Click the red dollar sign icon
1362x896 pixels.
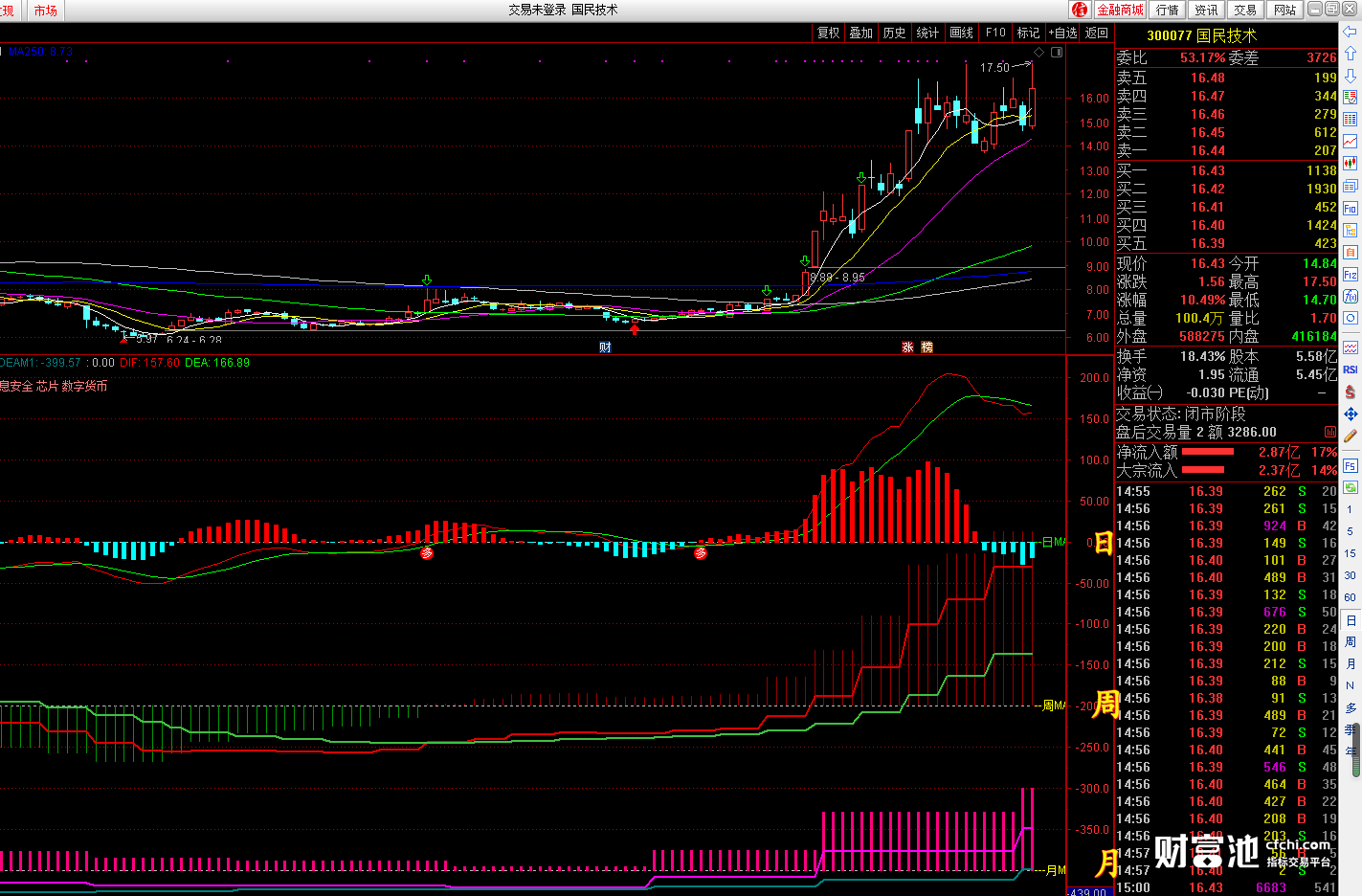click(1351, 392)
